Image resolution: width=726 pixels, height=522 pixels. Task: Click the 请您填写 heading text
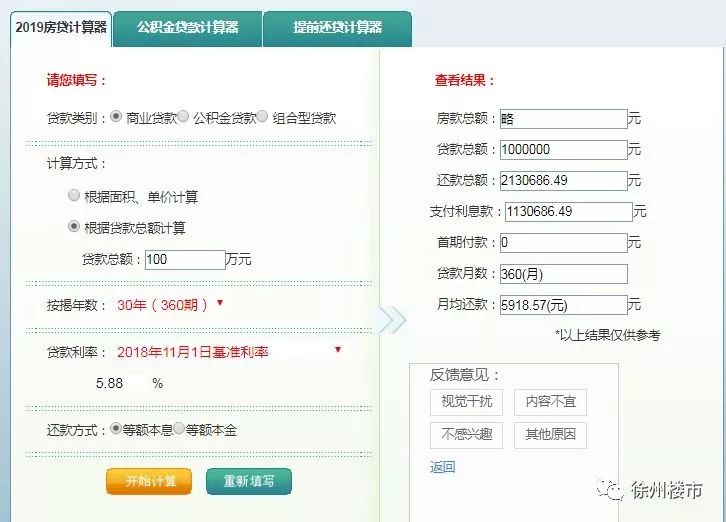pos(76,81)
